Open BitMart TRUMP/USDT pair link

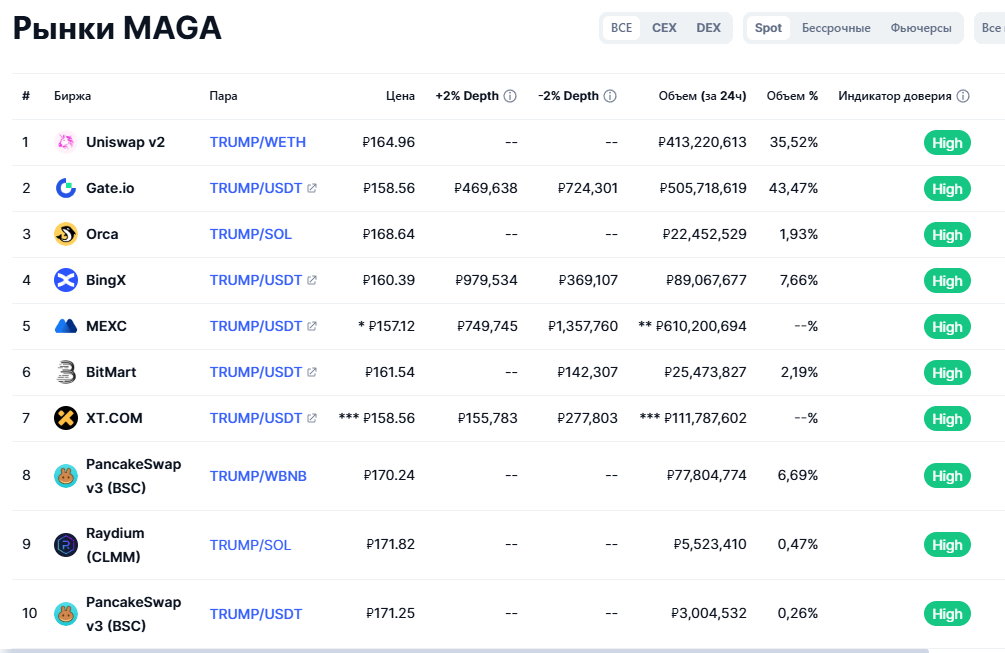pyautogui.click(x=256, y=372)
